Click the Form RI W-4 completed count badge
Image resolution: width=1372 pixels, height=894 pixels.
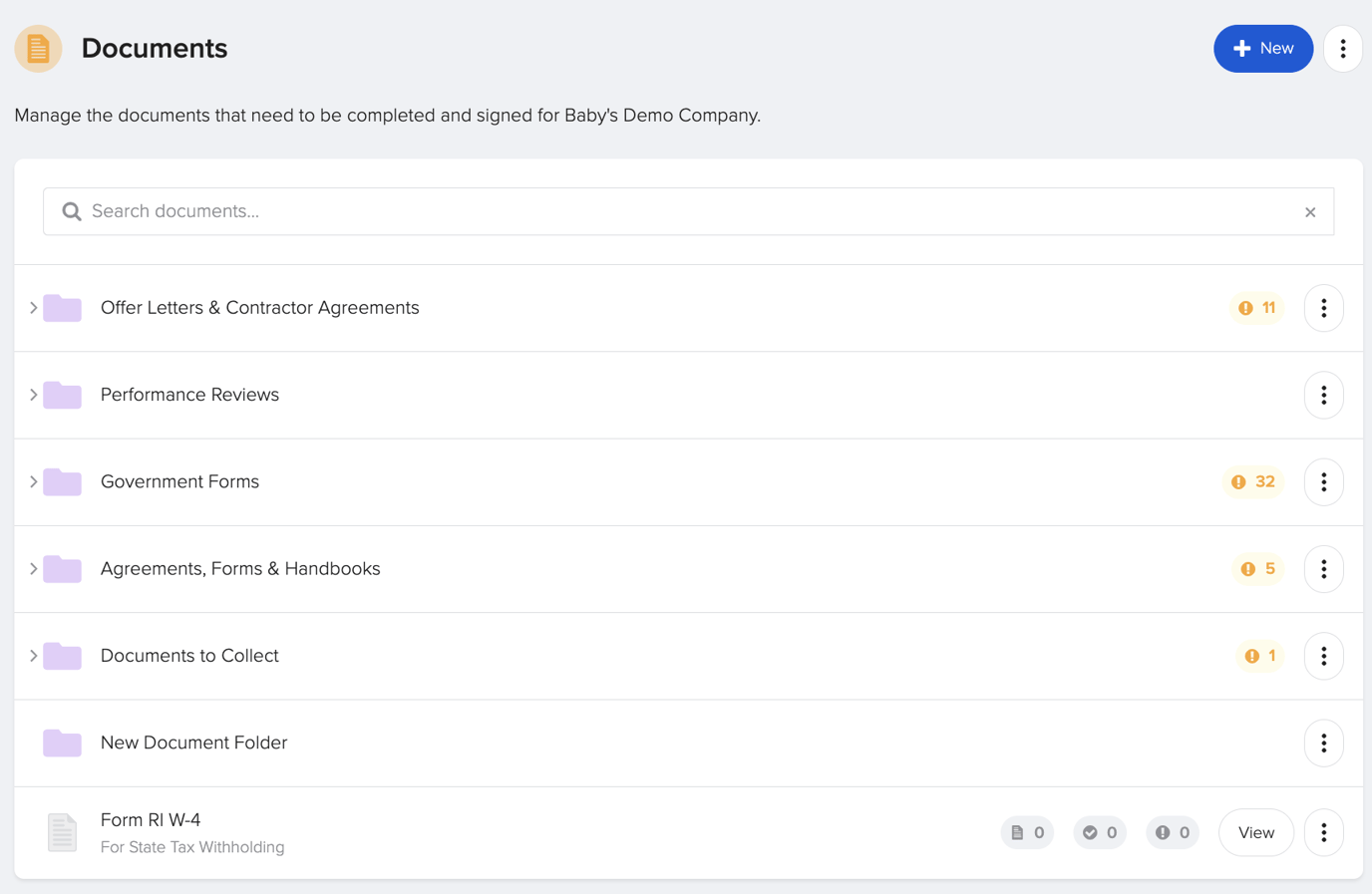(1100, 832)
